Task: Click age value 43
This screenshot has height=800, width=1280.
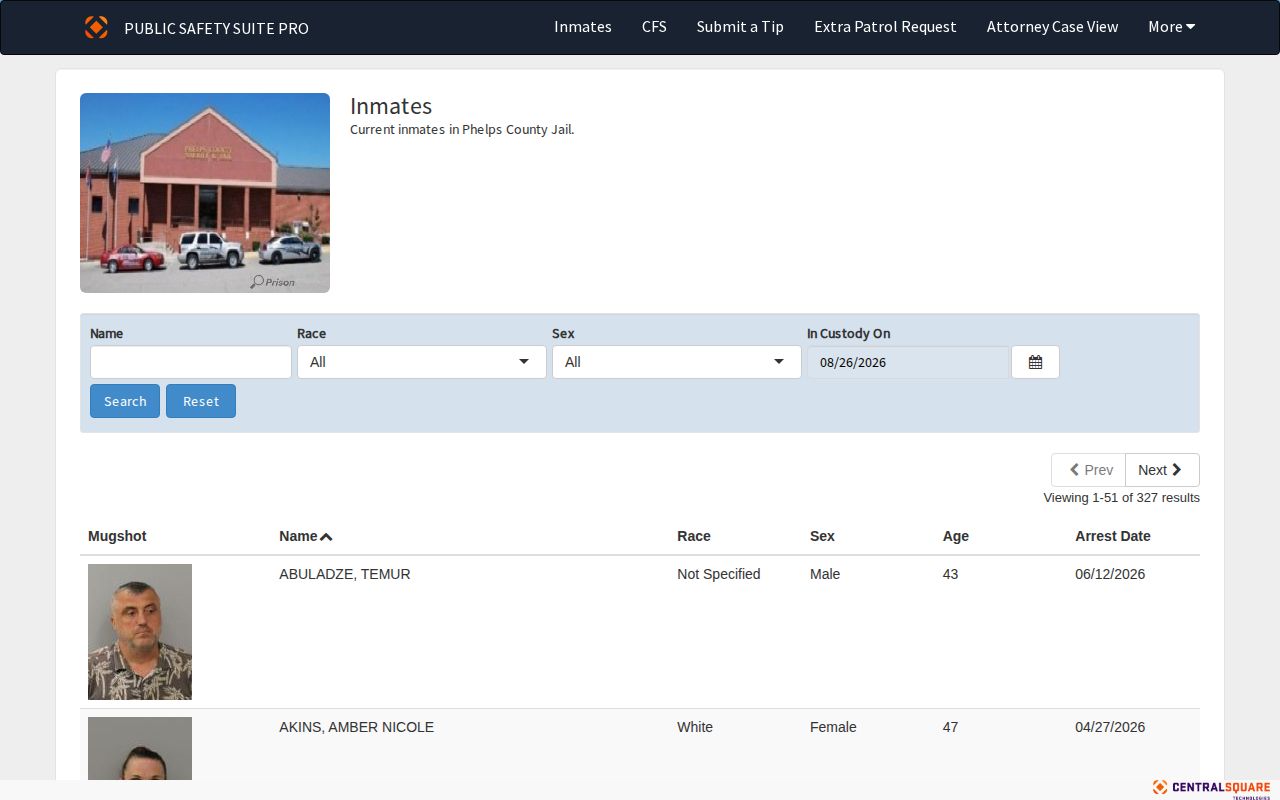Action: click(x=950, y=574)
